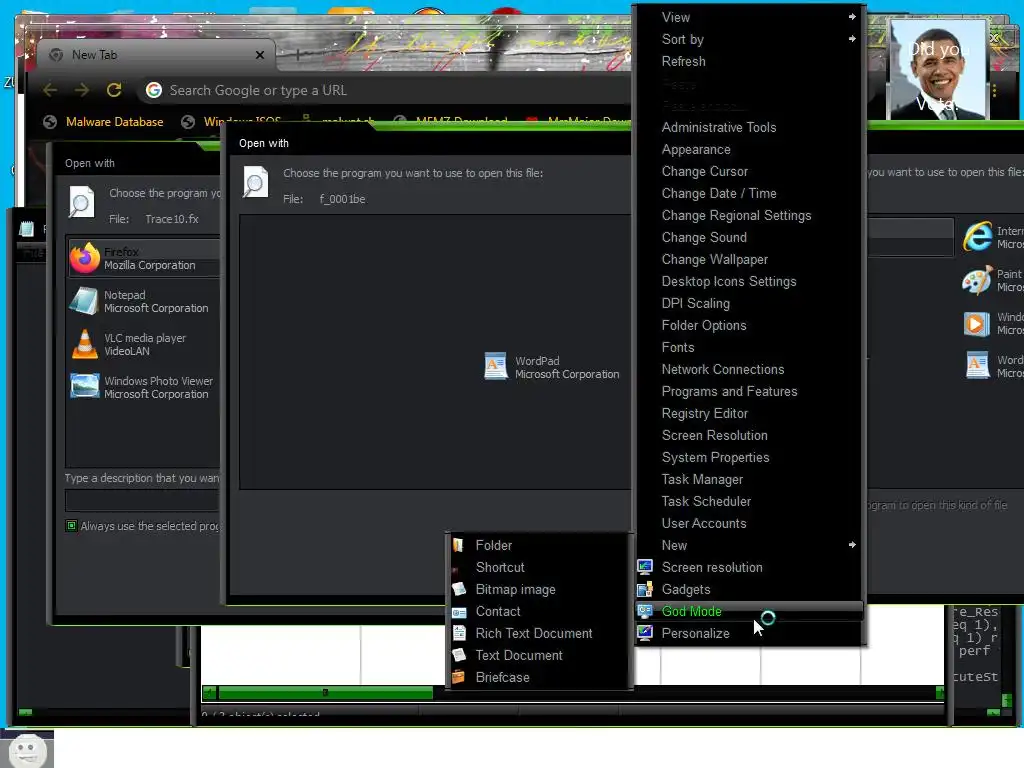Launch Task Manager

point(749,479)
